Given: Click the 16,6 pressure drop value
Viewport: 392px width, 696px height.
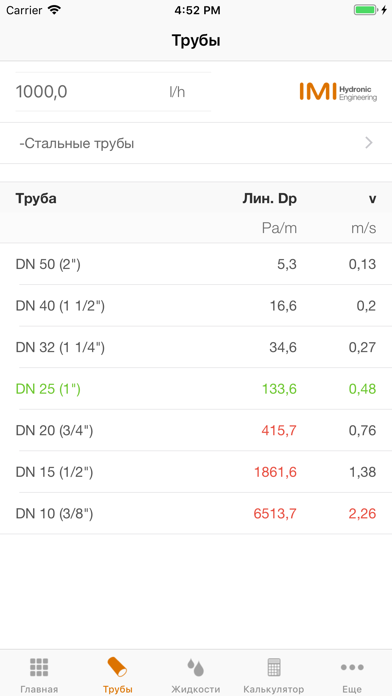Looking at the screenshot, I should 283,306.
